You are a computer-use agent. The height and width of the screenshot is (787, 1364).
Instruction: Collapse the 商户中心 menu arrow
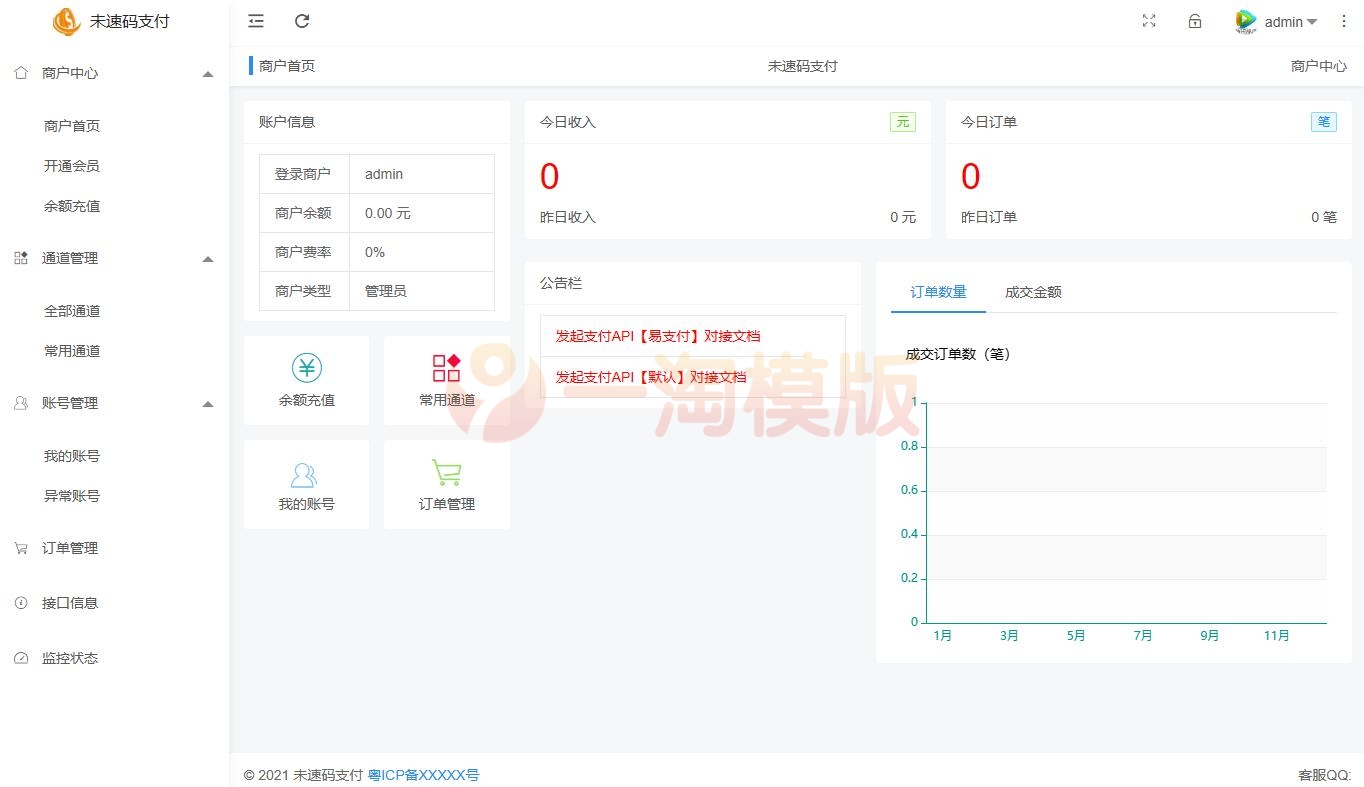tap(208, 74)
